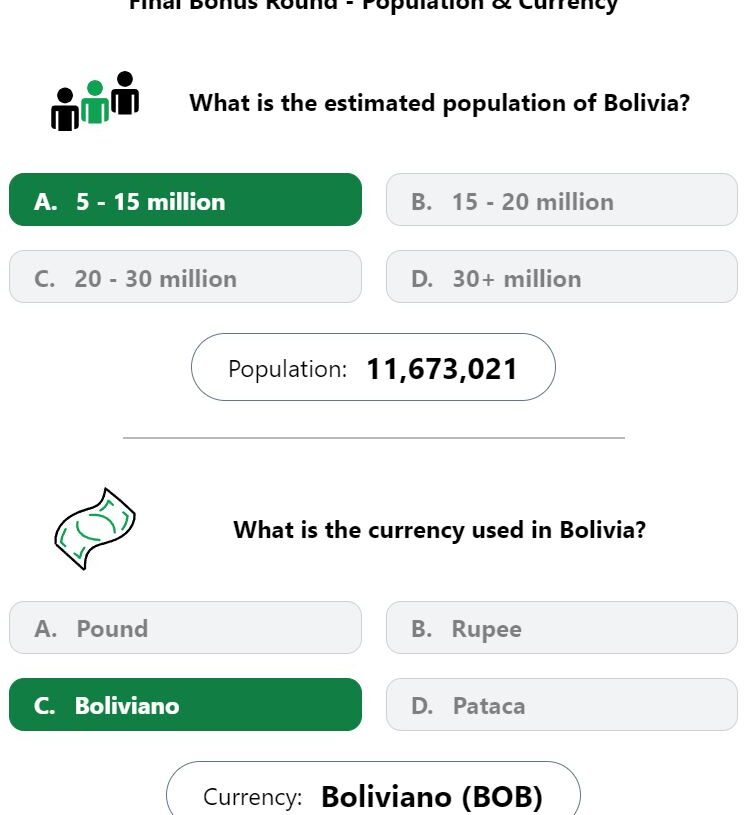Click the Final Bonus Round heading

click(373, 5)
